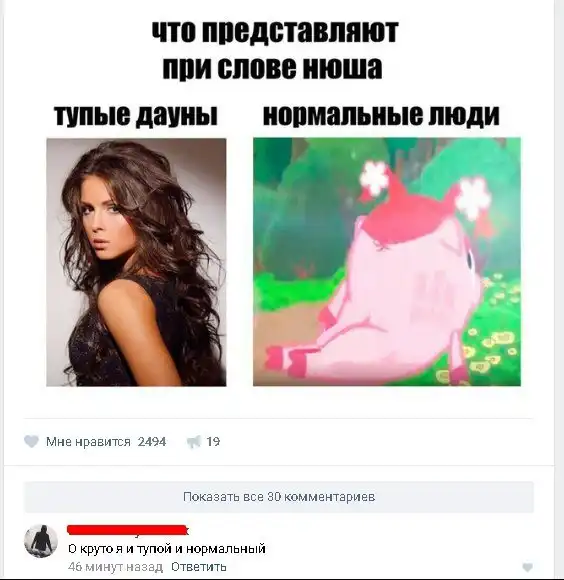Open the commenter's avatar picture
The image size is (564, 580).
click(x=41, y=541)
